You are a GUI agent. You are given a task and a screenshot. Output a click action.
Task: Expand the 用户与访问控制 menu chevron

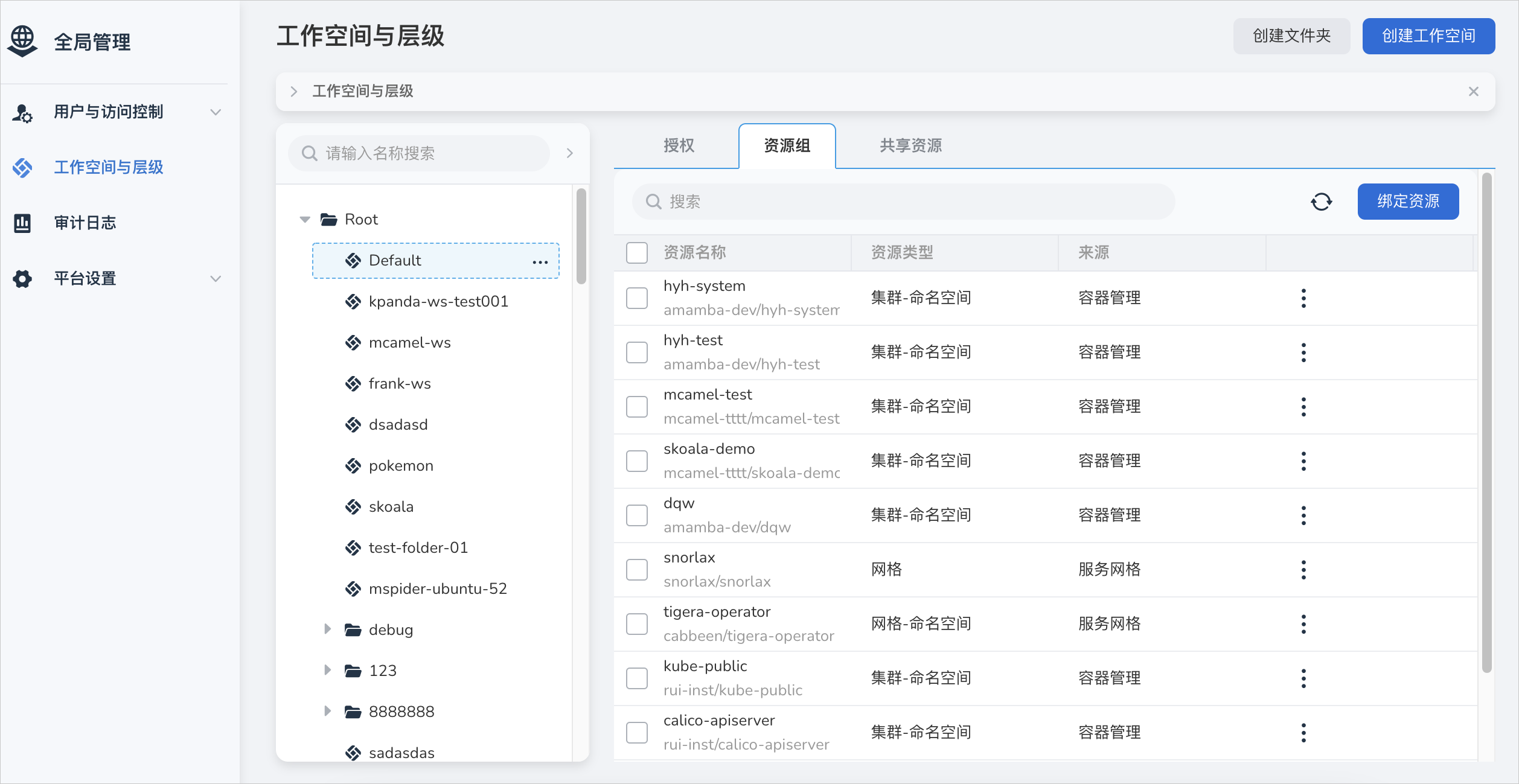pyautogui.click(x=216, y=112)
